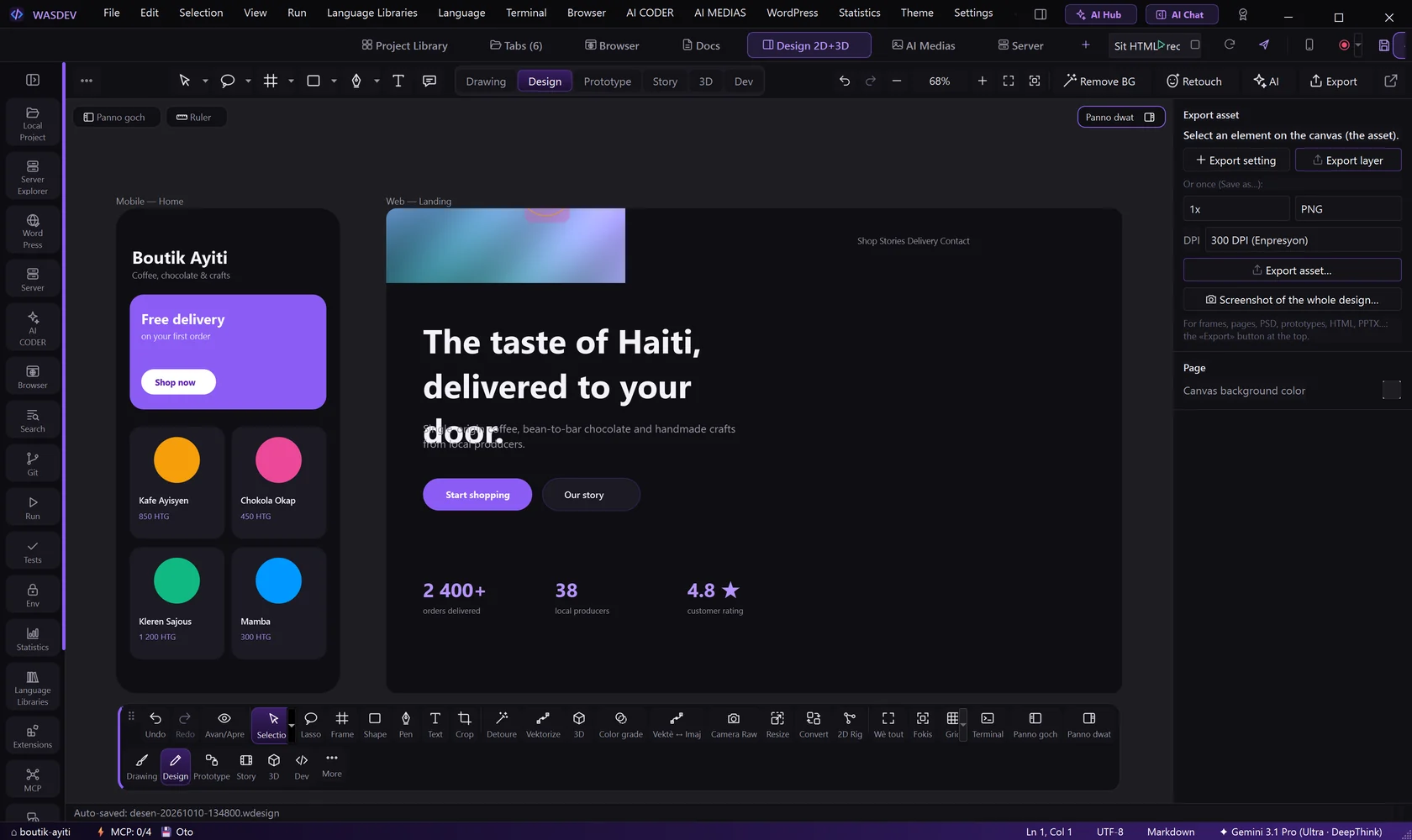1412x840 pixels.
Task: Open the AI CODER menu
Action: [x=650, y=13]
